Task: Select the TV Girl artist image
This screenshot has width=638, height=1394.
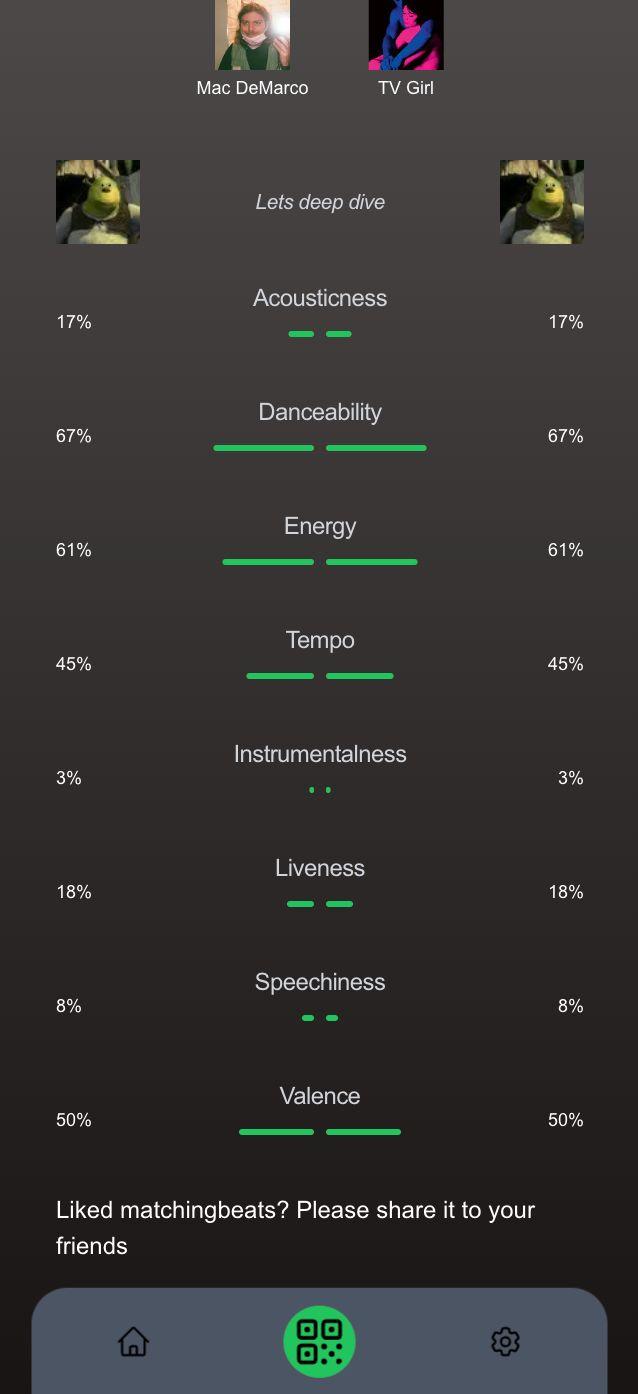Action: 406,35
